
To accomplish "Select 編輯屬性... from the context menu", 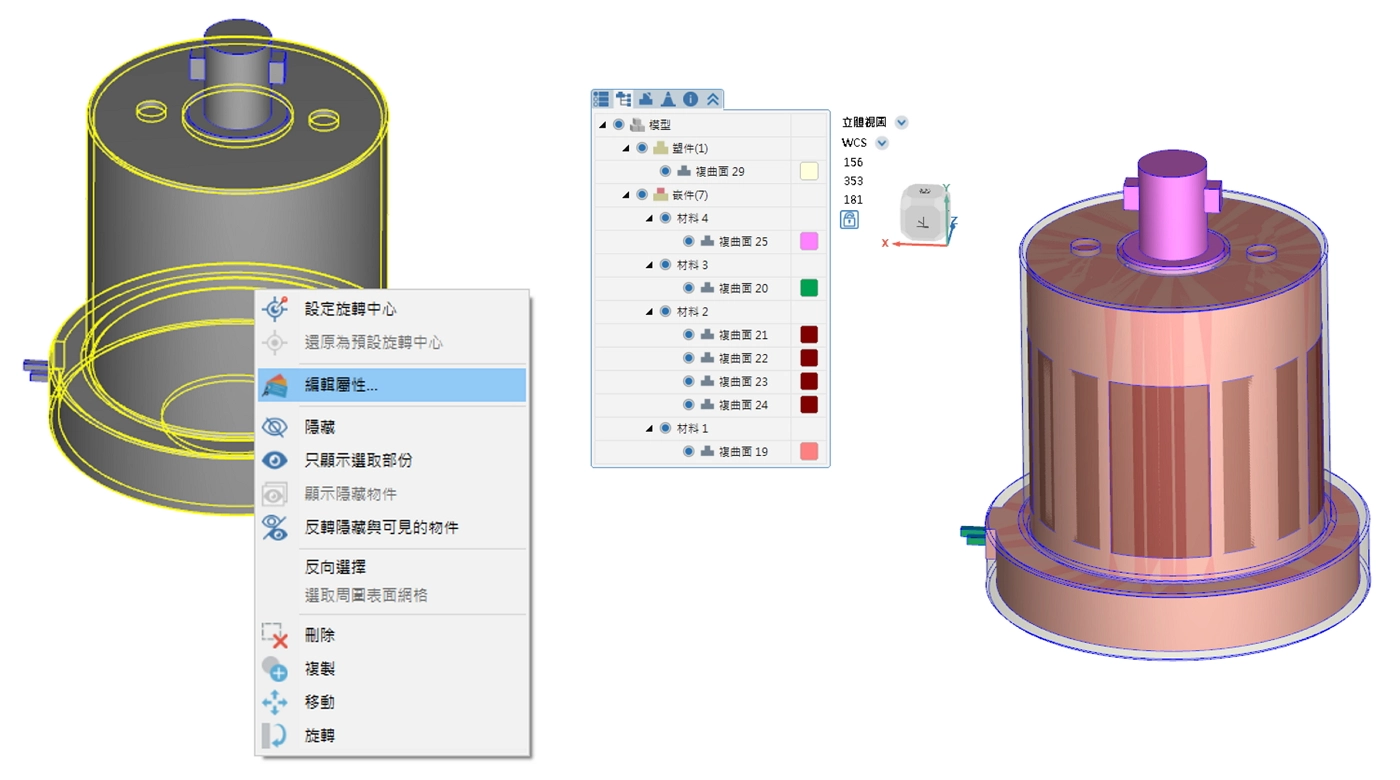I will coord(341,385).
